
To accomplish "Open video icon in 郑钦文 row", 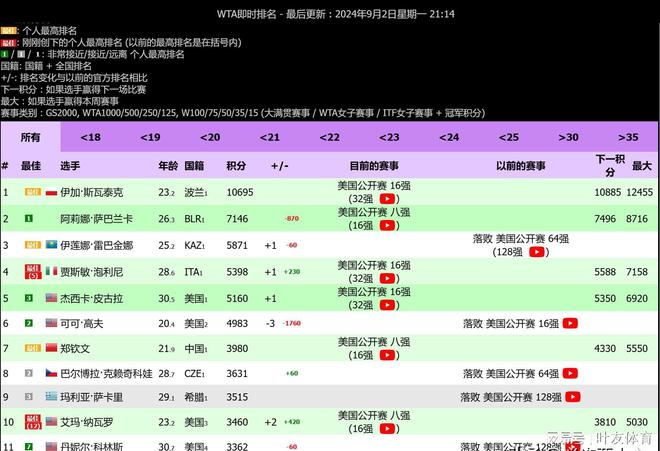I will coord(387,355).
